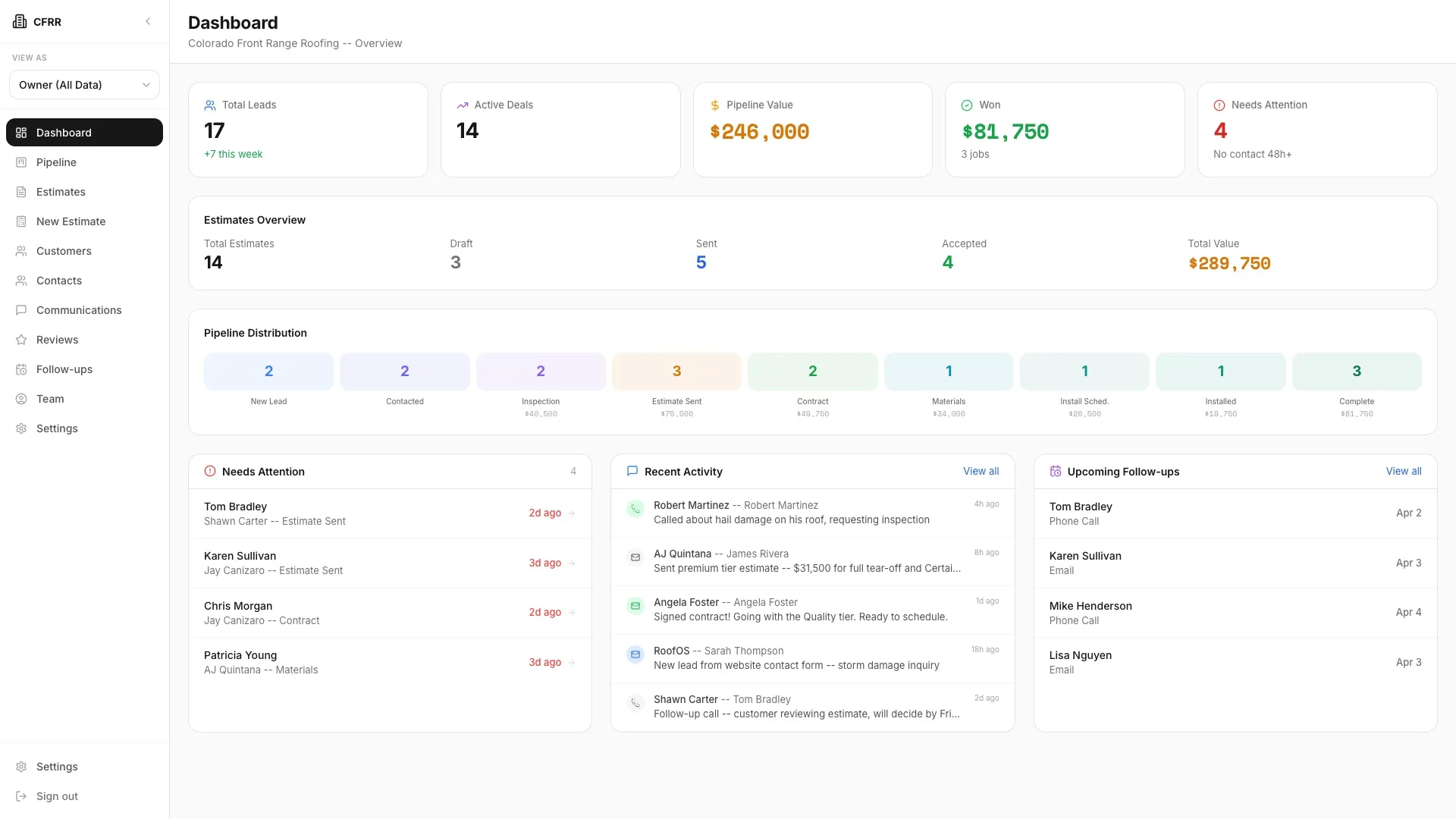The width and height of the screenshot is (1456, 819).
Task: Click View all for Recent Activity
Action: point(981,471)
